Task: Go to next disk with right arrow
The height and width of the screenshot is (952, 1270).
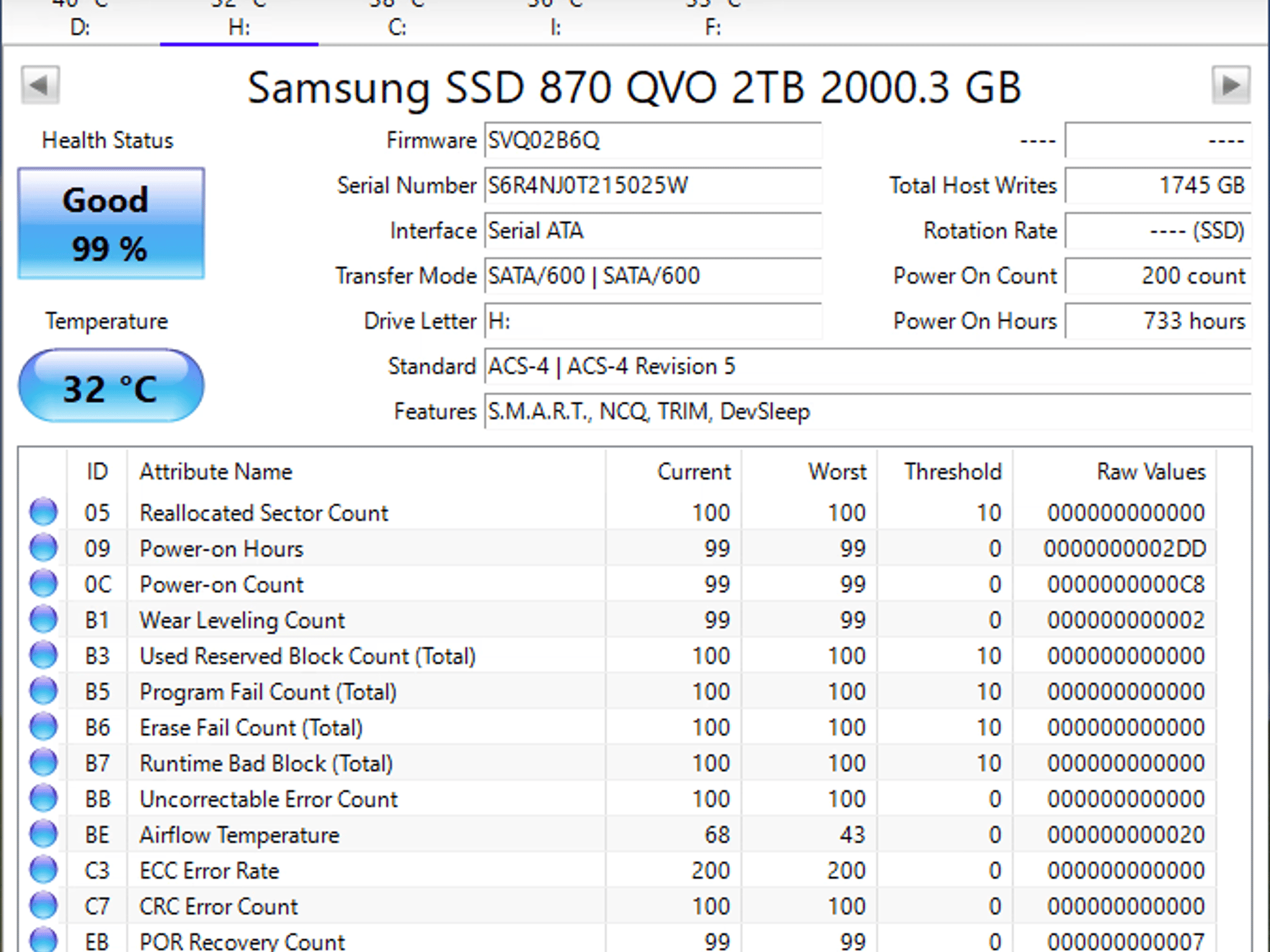Action: pyautogui.click(x=1231, y=85)
